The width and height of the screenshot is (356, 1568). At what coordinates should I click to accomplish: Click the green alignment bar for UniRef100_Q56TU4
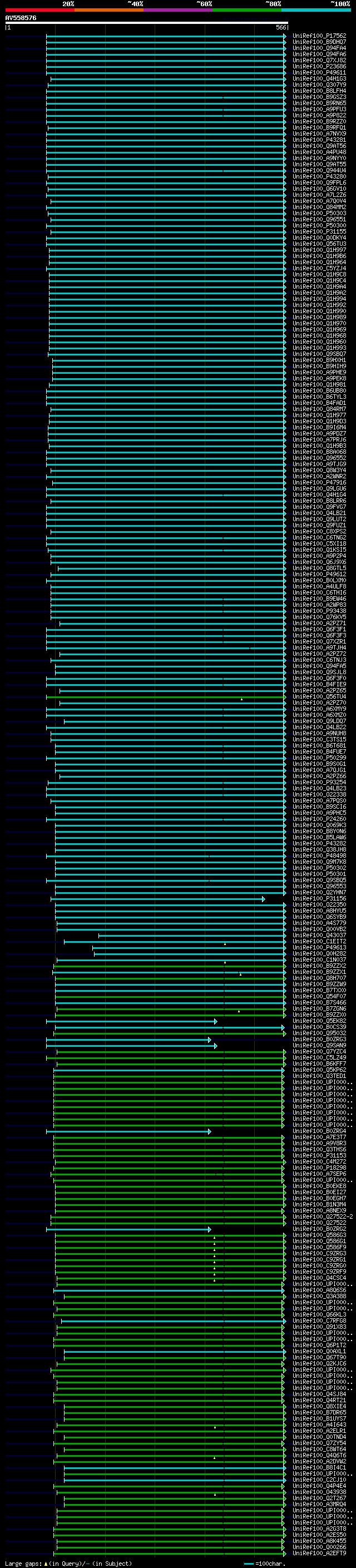[166, 697]
